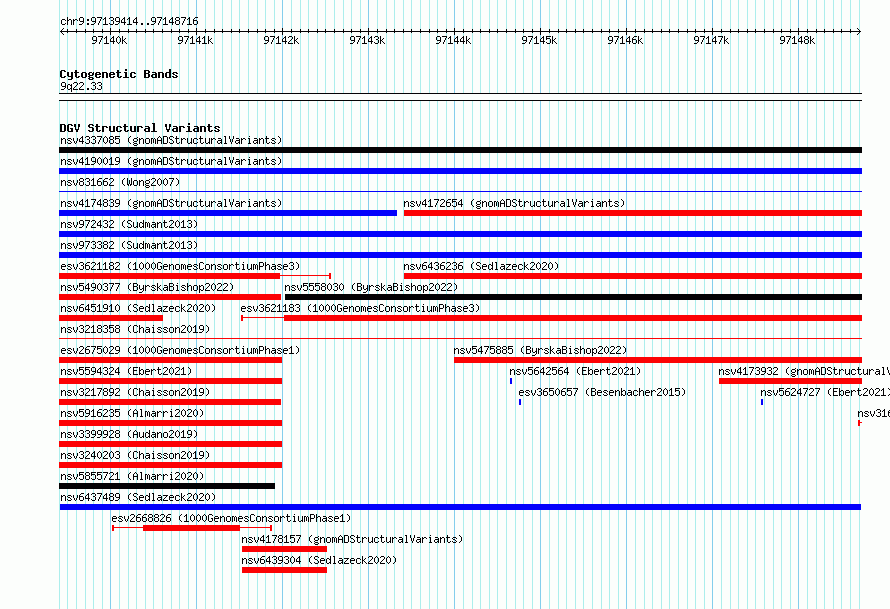Open nsv4173932 gnomAD variant label

804,371
